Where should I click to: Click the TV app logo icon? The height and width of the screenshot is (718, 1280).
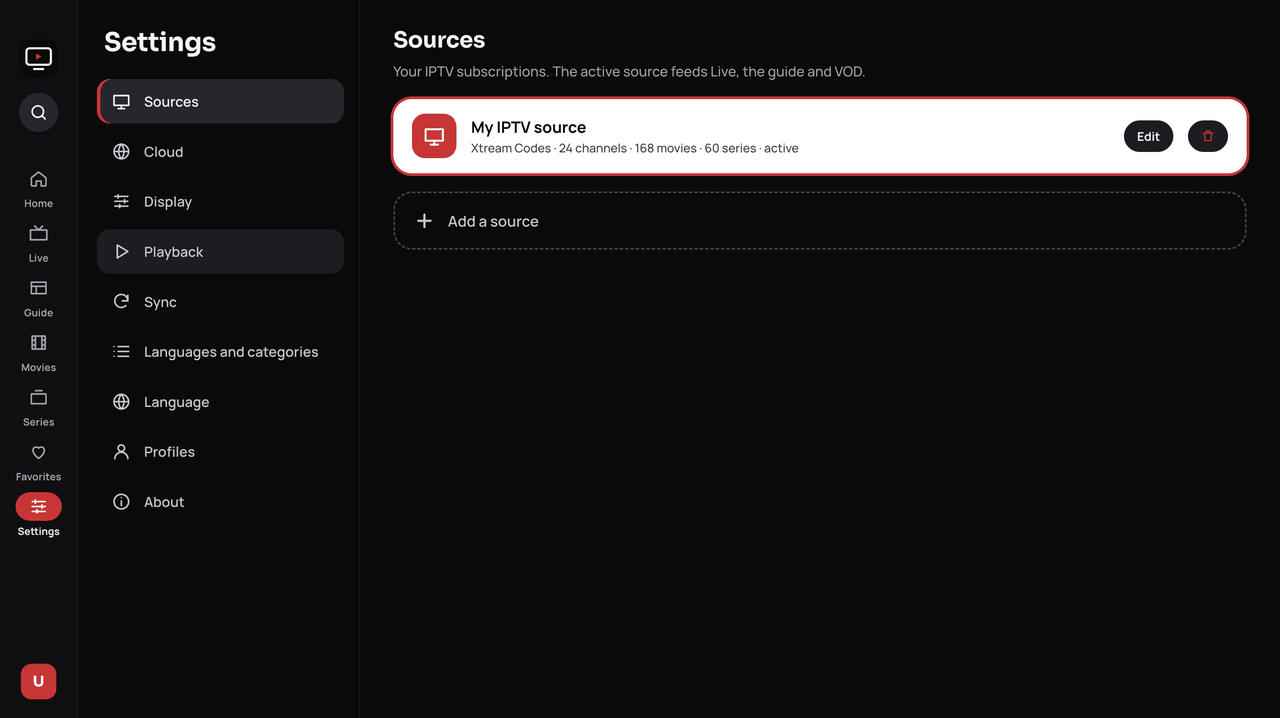click(x=38, y=58)
